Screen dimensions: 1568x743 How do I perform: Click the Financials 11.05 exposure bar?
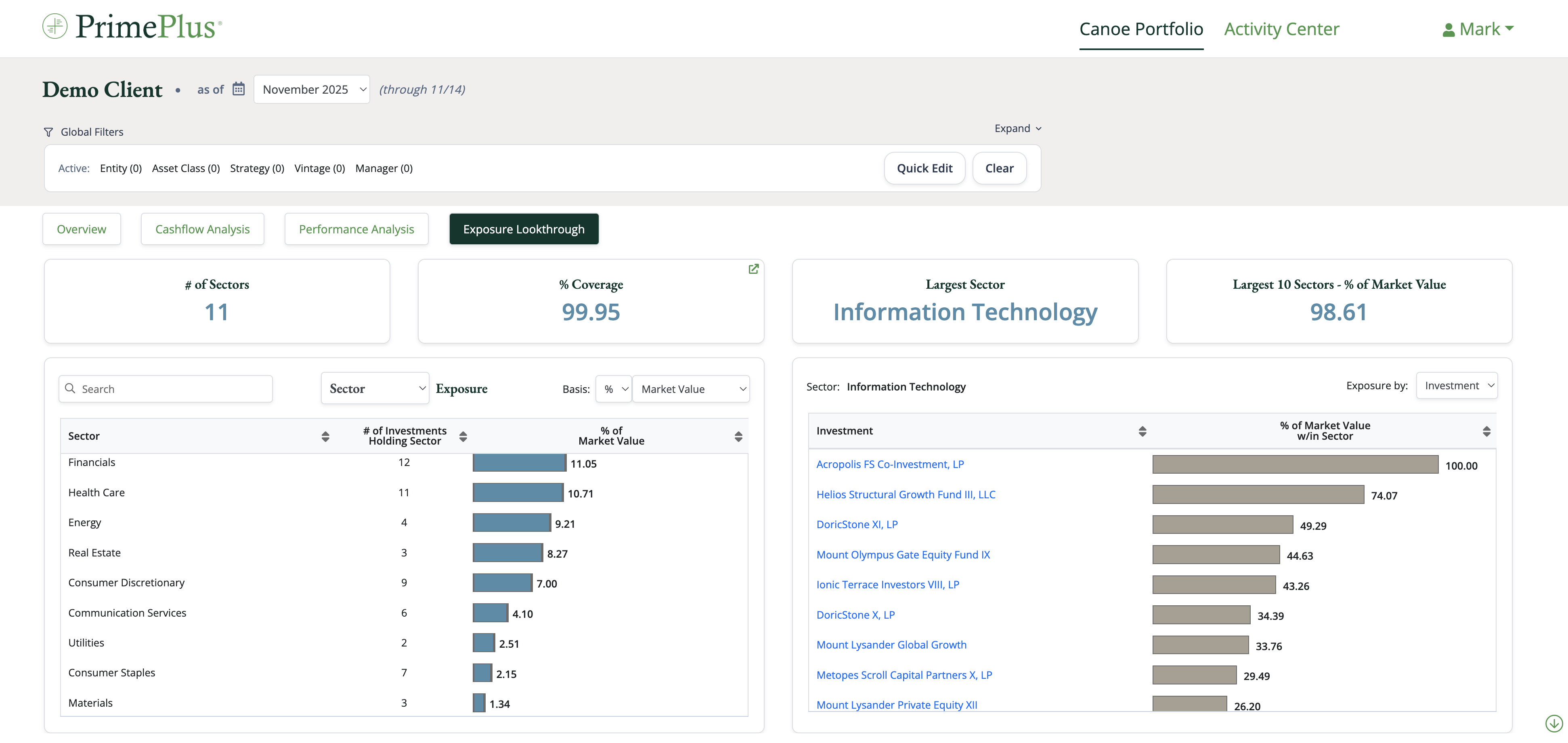pos(519,463)
